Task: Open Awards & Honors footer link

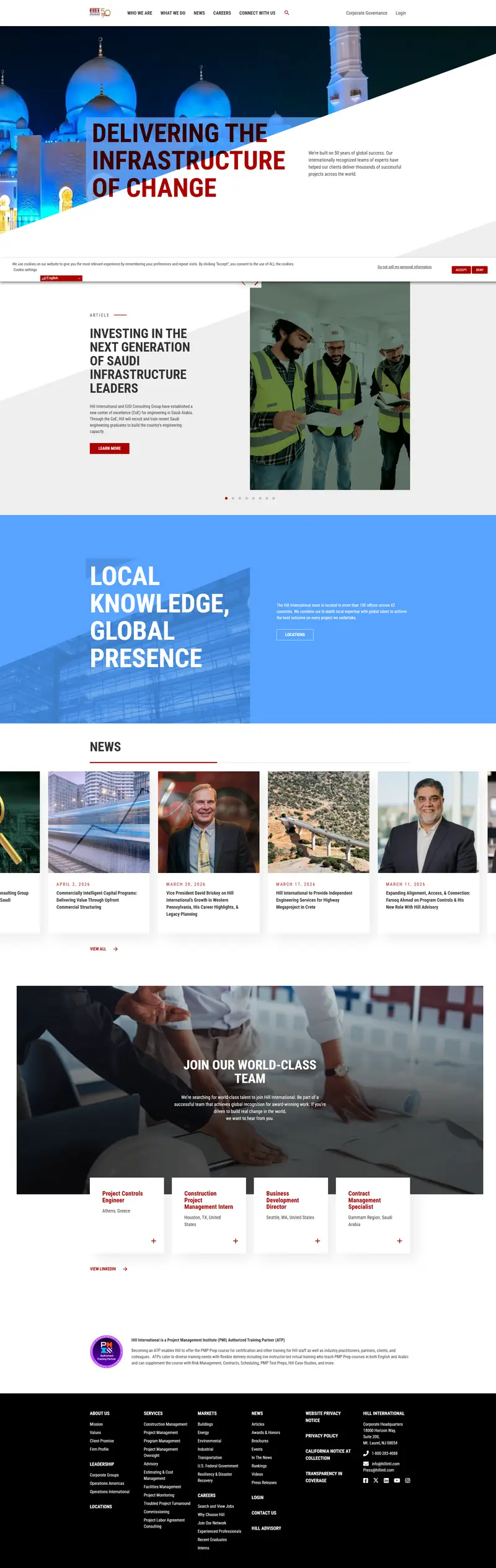Action: [x=265, y=1433]
